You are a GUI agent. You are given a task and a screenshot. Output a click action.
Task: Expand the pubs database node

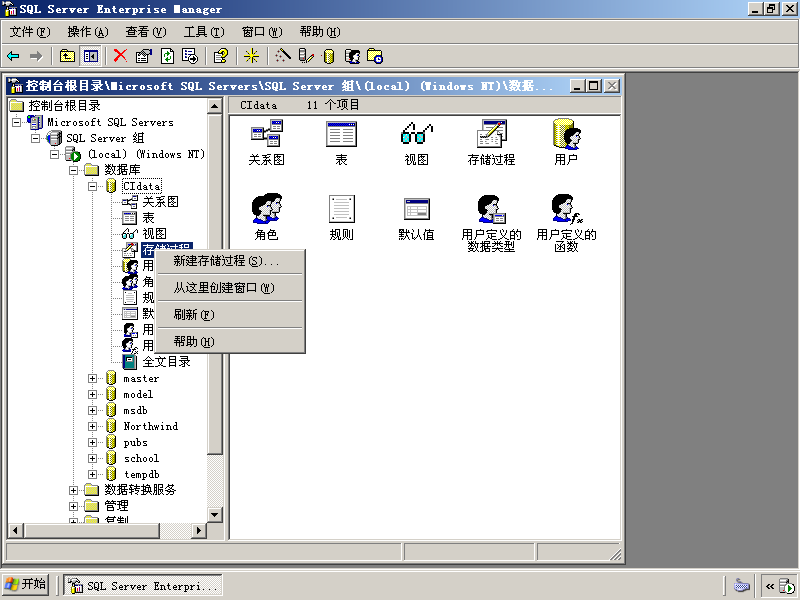pos(92,443)
